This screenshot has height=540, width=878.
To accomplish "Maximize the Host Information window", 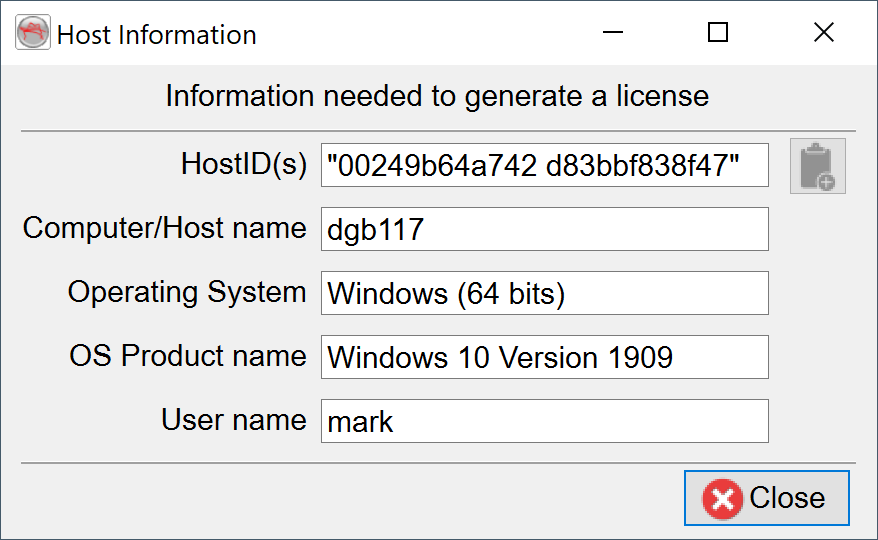I will click(x=717, y=34).
